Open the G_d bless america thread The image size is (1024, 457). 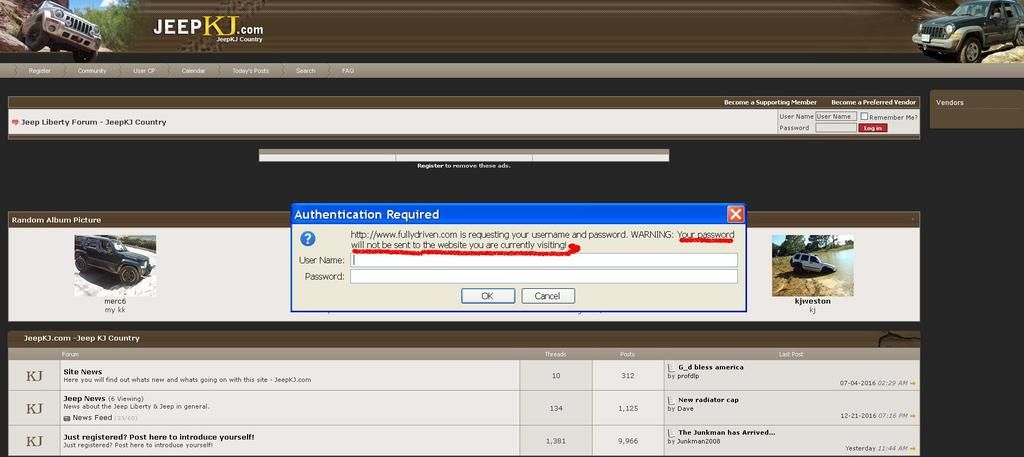tap(711, 368)
